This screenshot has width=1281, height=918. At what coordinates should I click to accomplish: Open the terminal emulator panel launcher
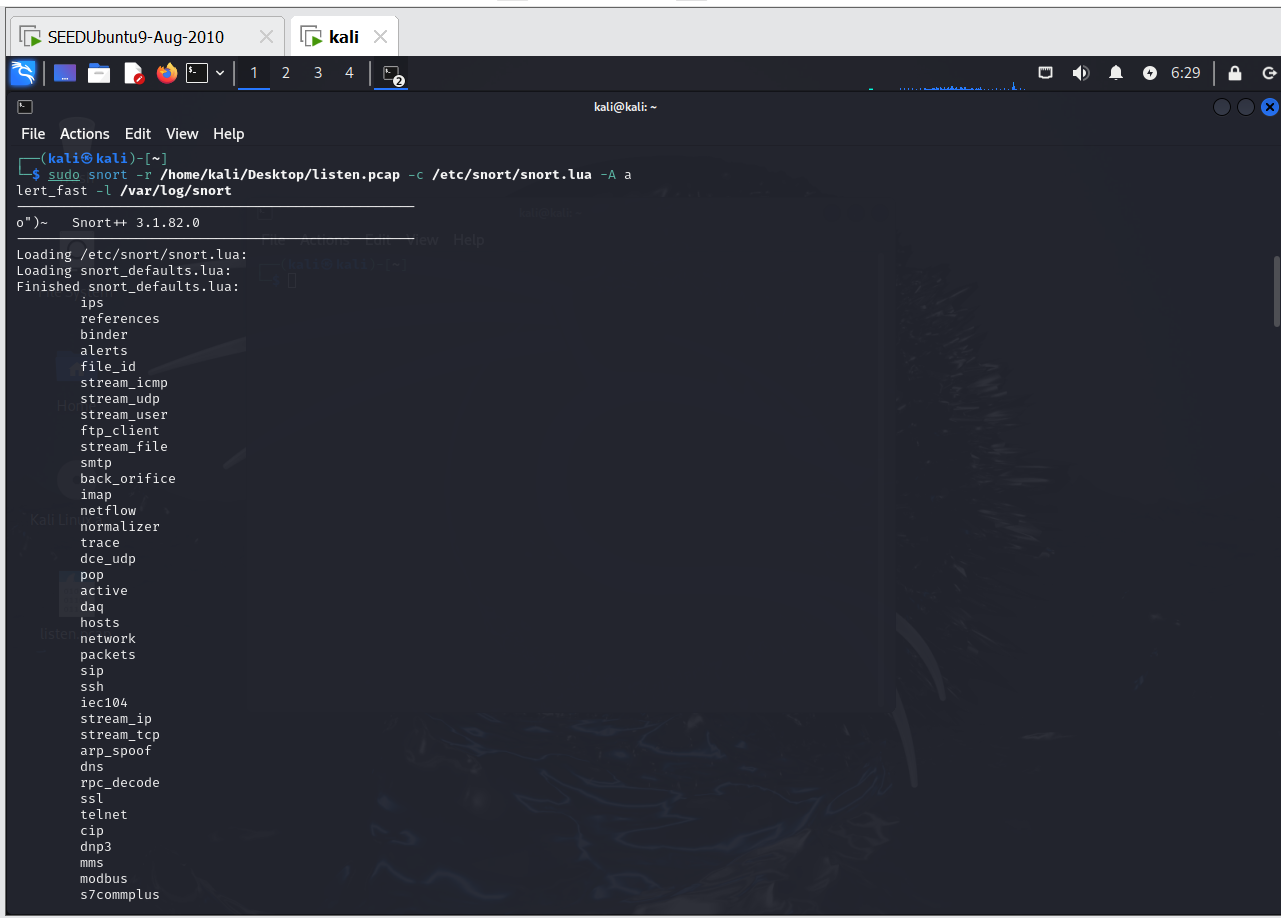(197, 73)
